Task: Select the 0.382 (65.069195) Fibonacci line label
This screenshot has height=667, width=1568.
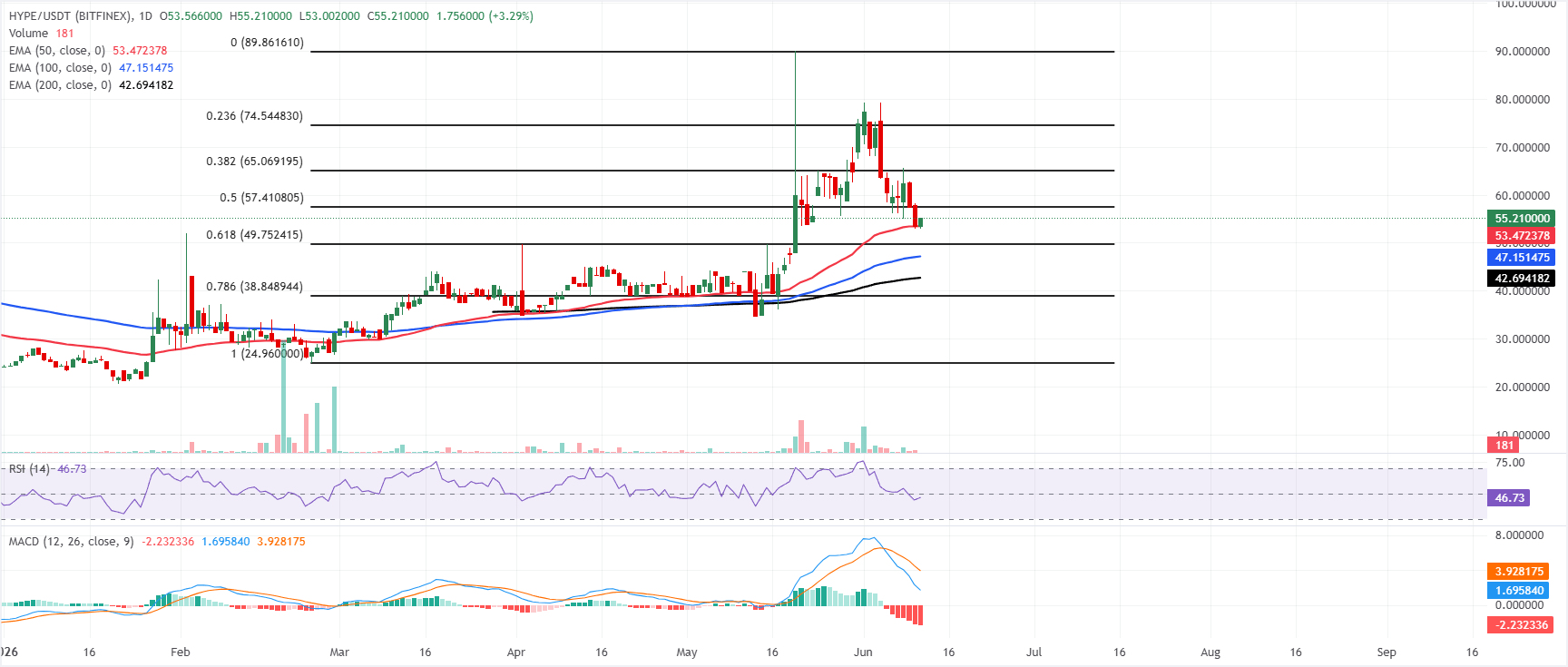Action: (x=255, y=162)
